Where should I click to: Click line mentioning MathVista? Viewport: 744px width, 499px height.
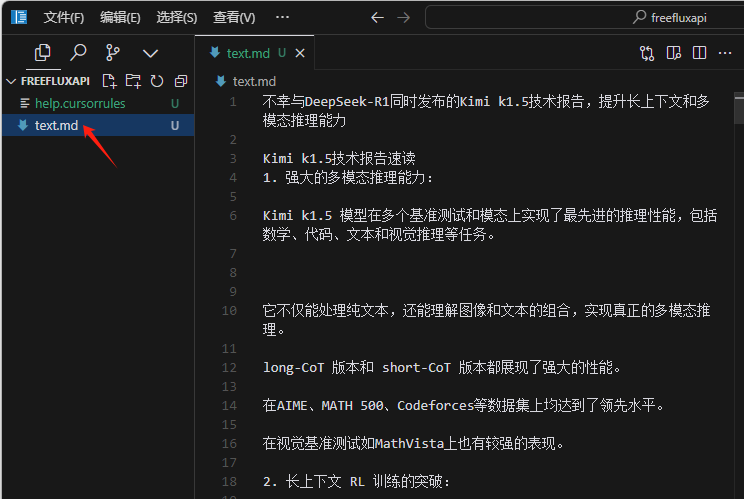tap(414, 444)
